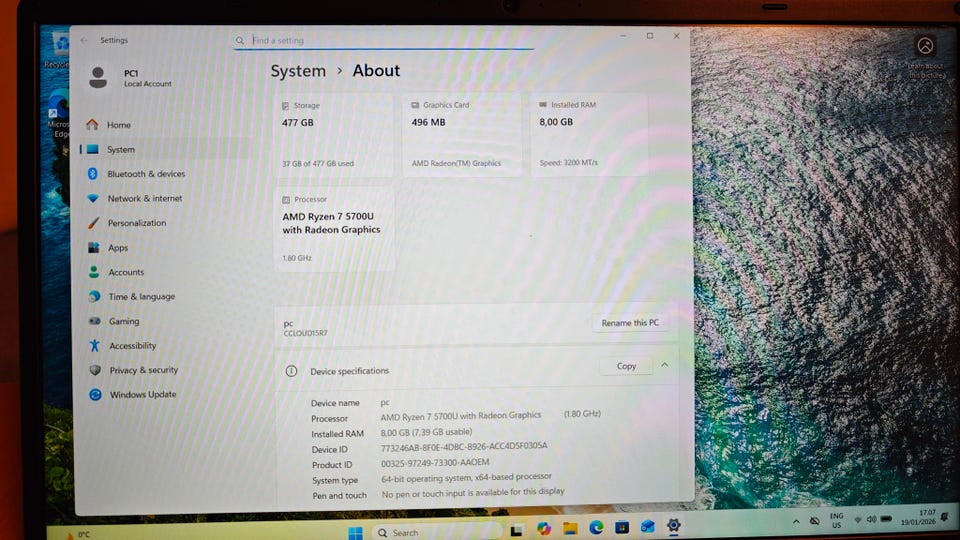
Task: Open Copilot from the taskbar
Action: 544,528
